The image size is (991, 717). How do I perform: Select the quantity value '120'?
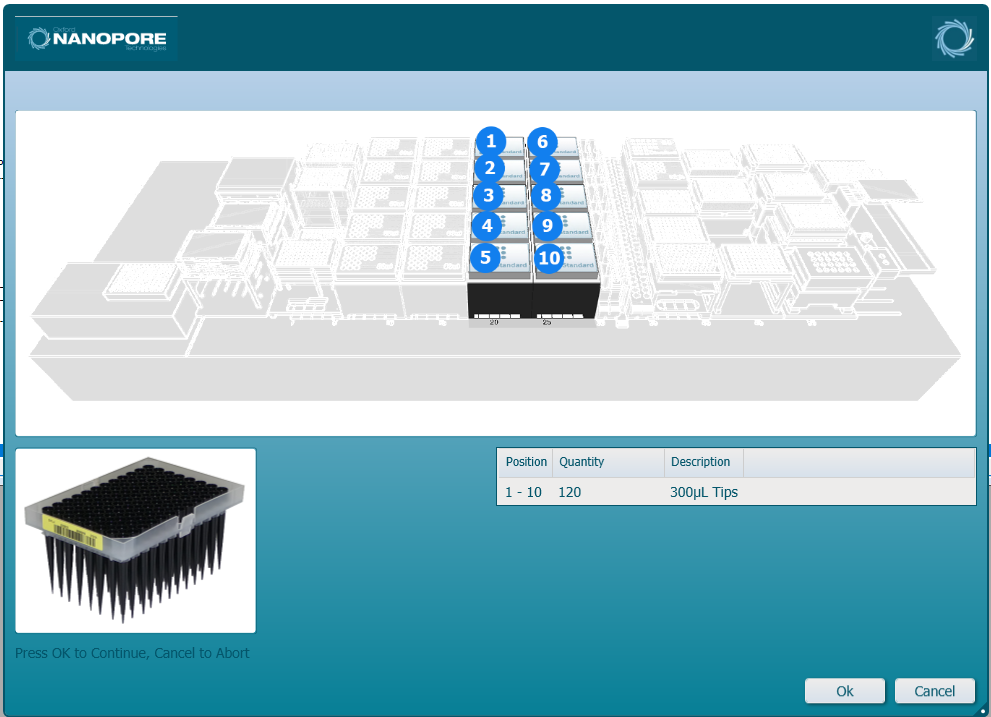pyautogui.click(x=569, y=492)
